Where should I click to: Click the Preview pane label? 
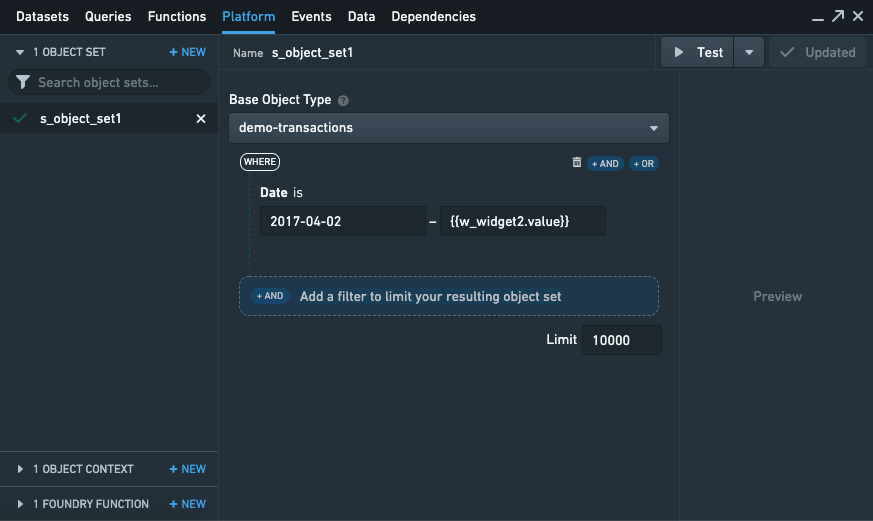pyautogui.click(x=777, y=297)
